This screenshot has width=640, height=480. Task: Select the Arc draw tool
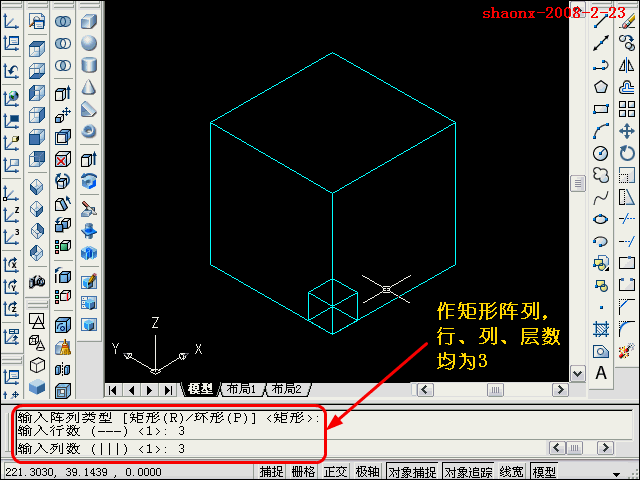click(601, 131)
